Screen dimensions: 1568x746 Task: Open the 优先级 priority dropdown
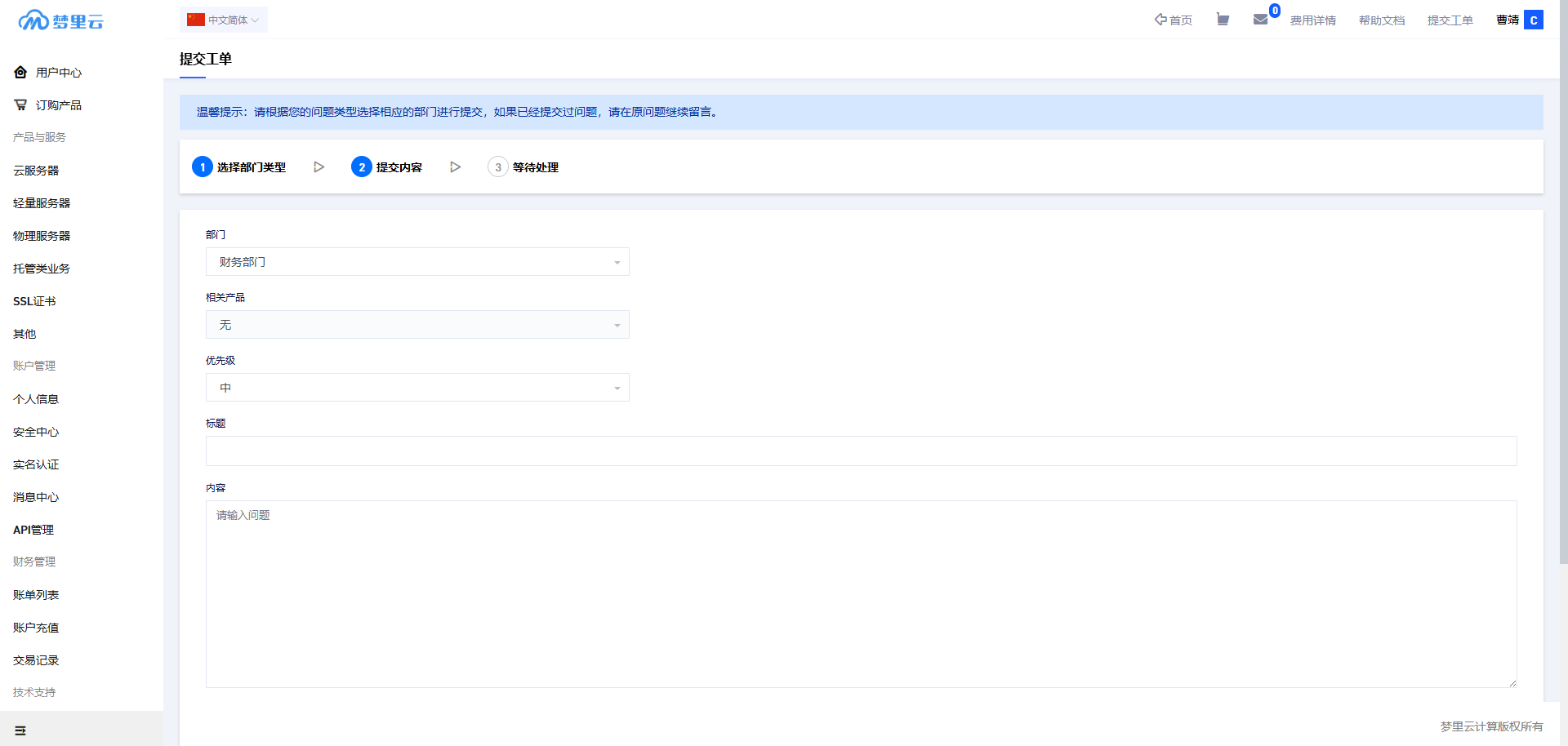pyautogui.click(x=417, y=388)
